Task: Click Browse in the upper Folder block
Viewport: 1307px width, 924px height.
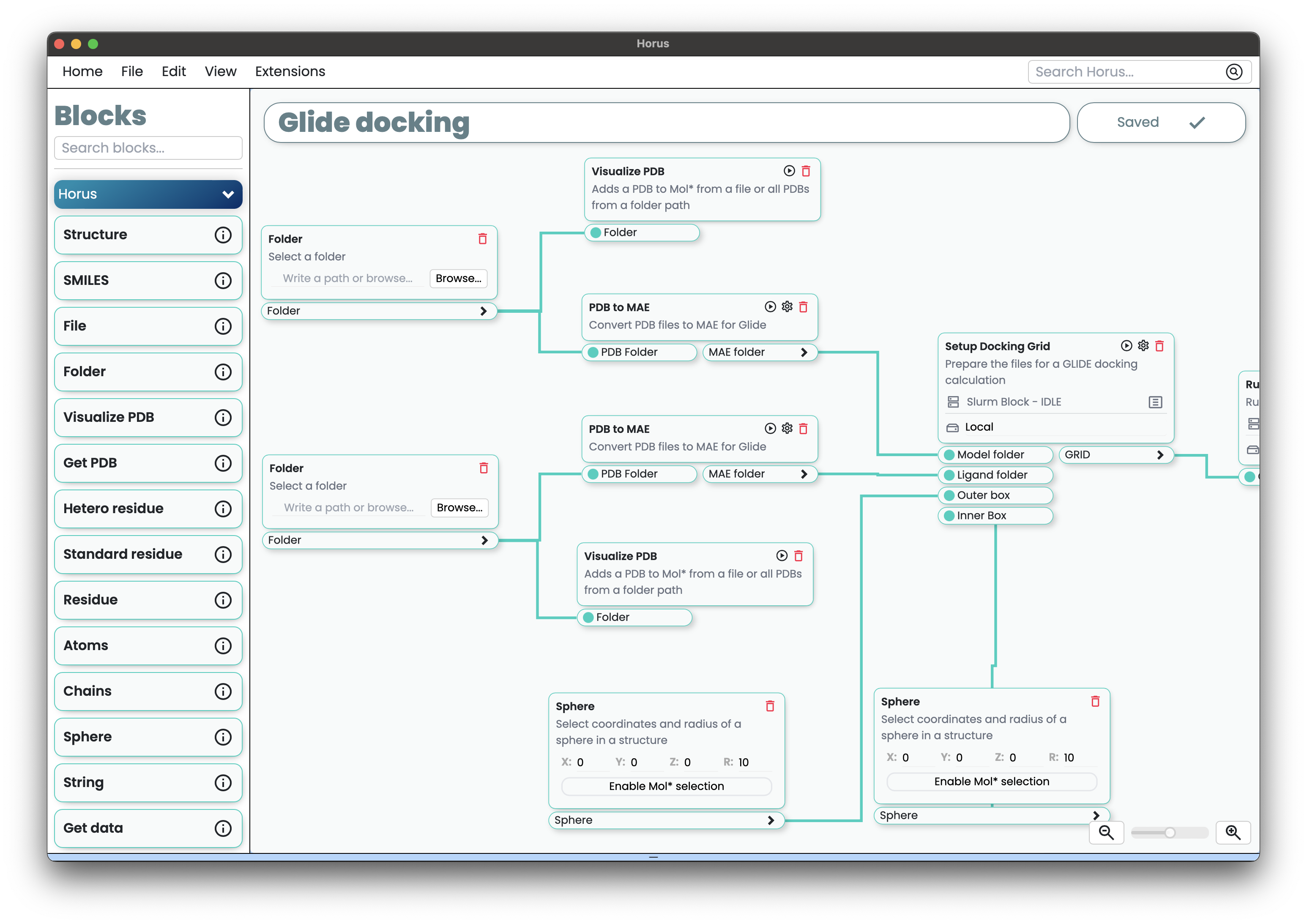Action: (x=458, y=279)
